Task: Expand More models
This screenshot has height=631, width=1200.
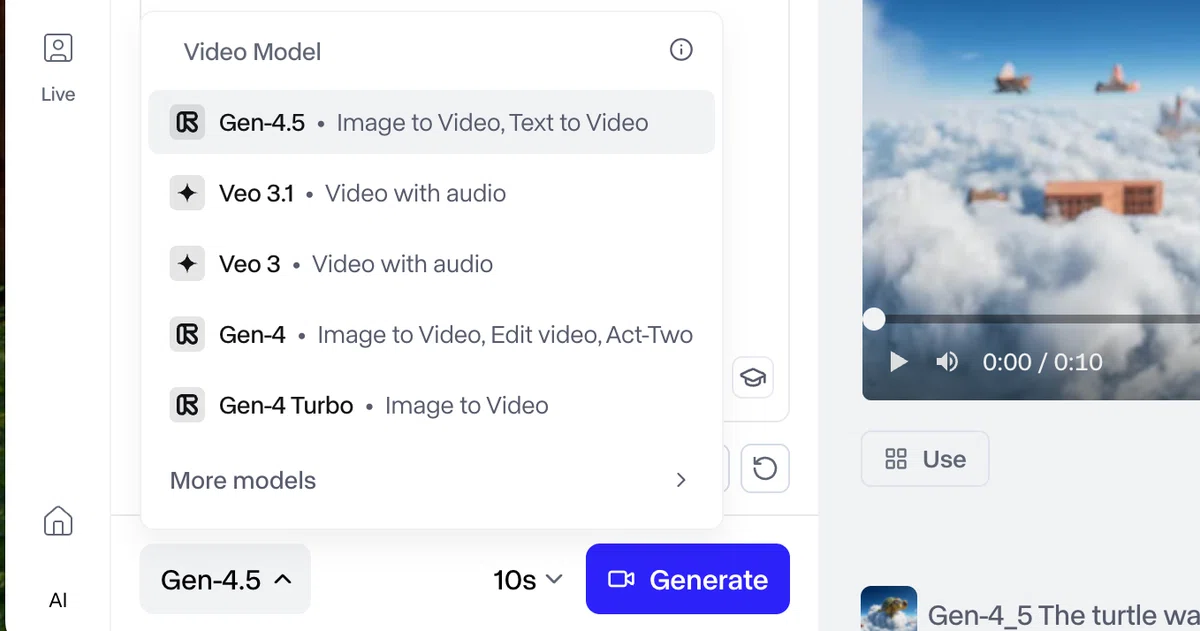Action: (432, 480)
